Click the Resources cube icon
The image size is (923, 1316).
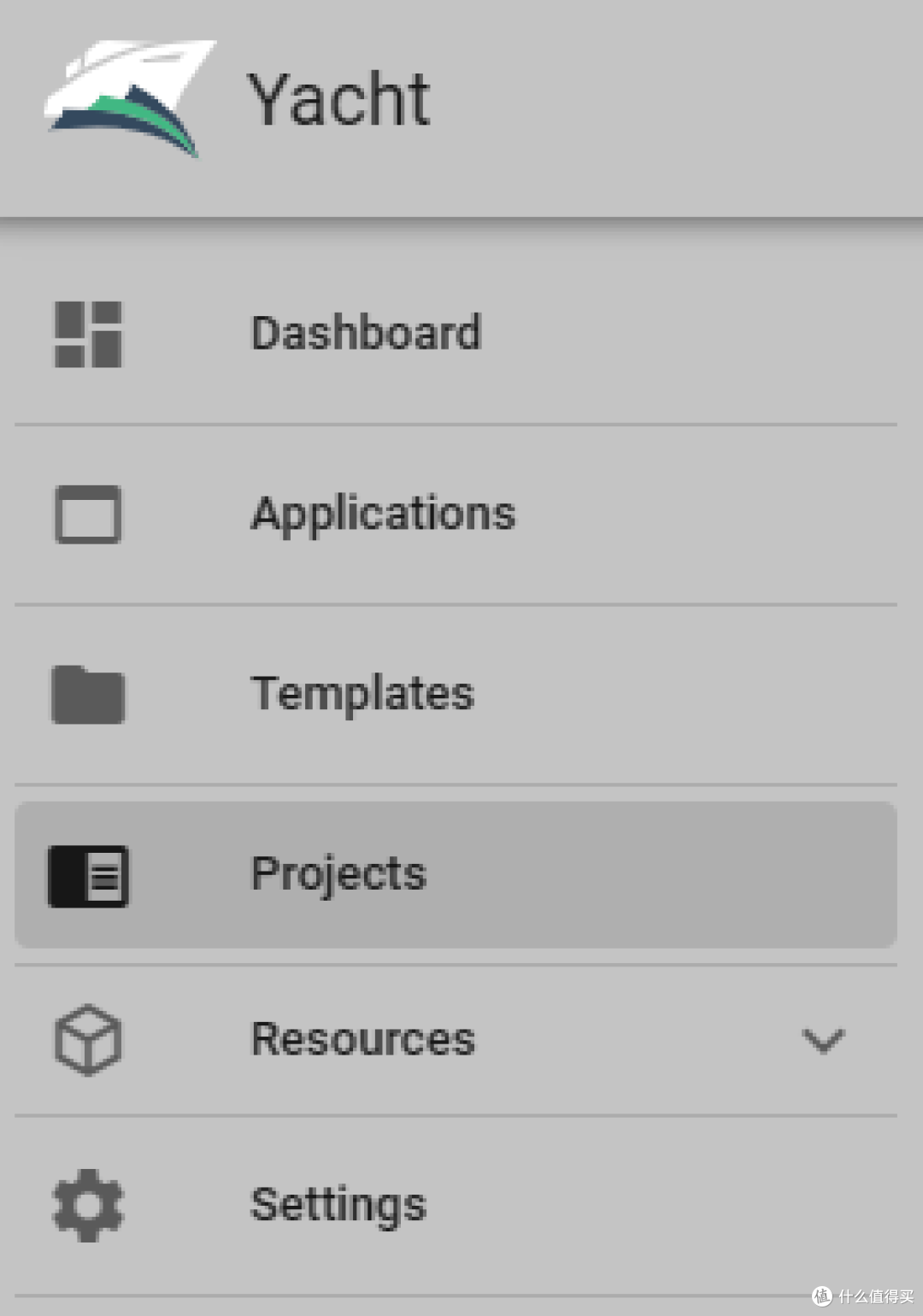coord(88,1039)
